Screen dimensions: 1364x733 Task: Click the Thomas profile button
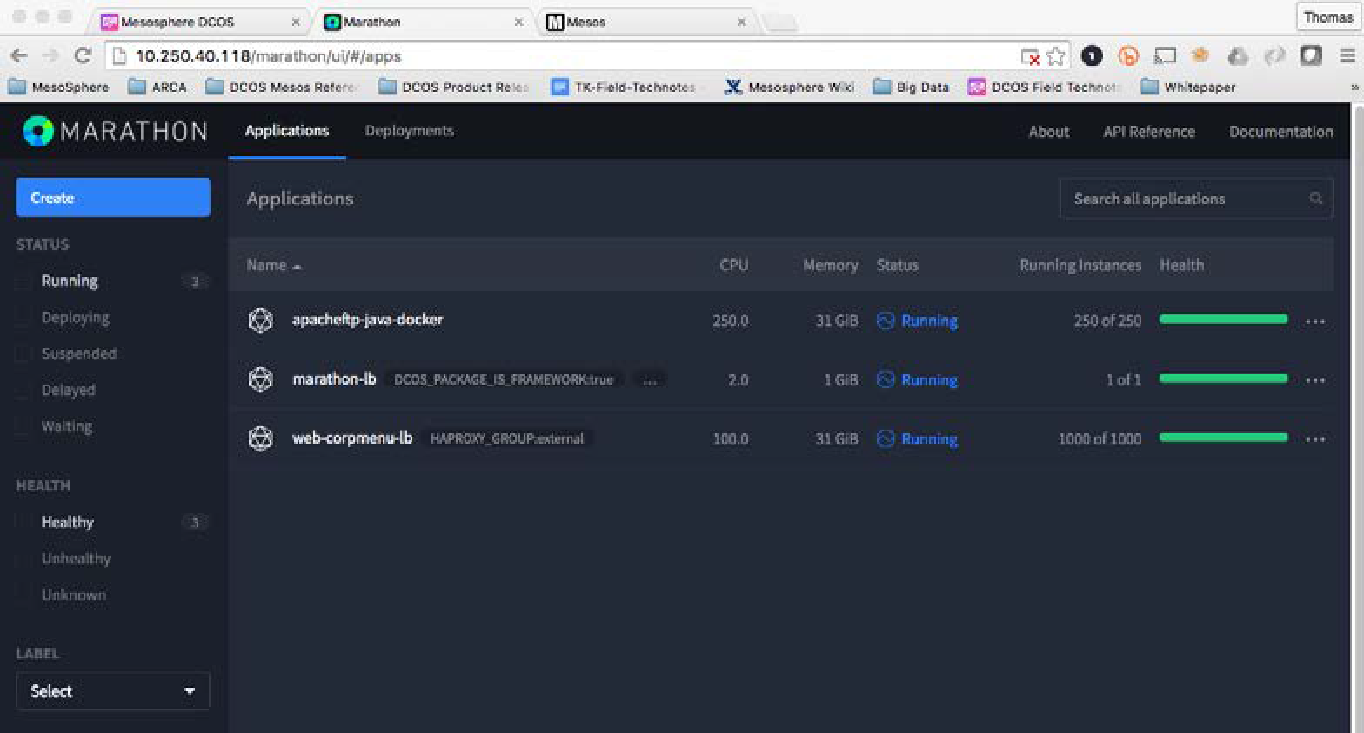[1328, 18]
